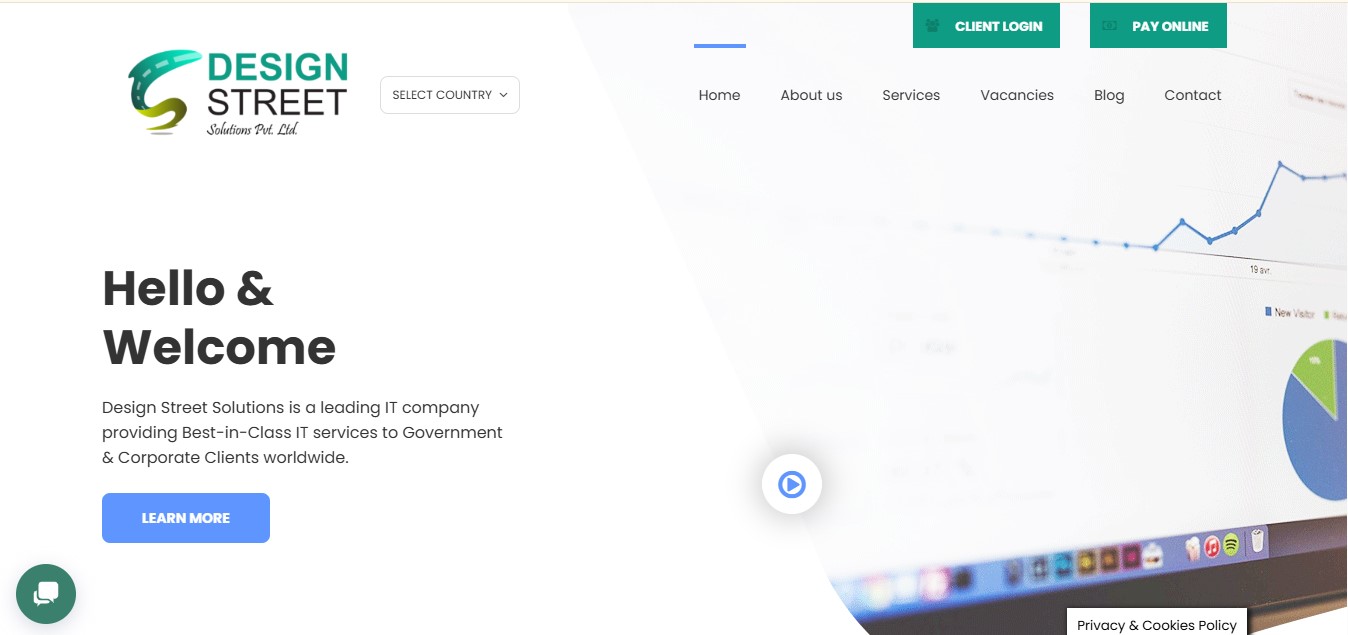The width and height of the screenshot is (1348, 635).
Task: Click the Client Login button
Action: tap(986, 26)
